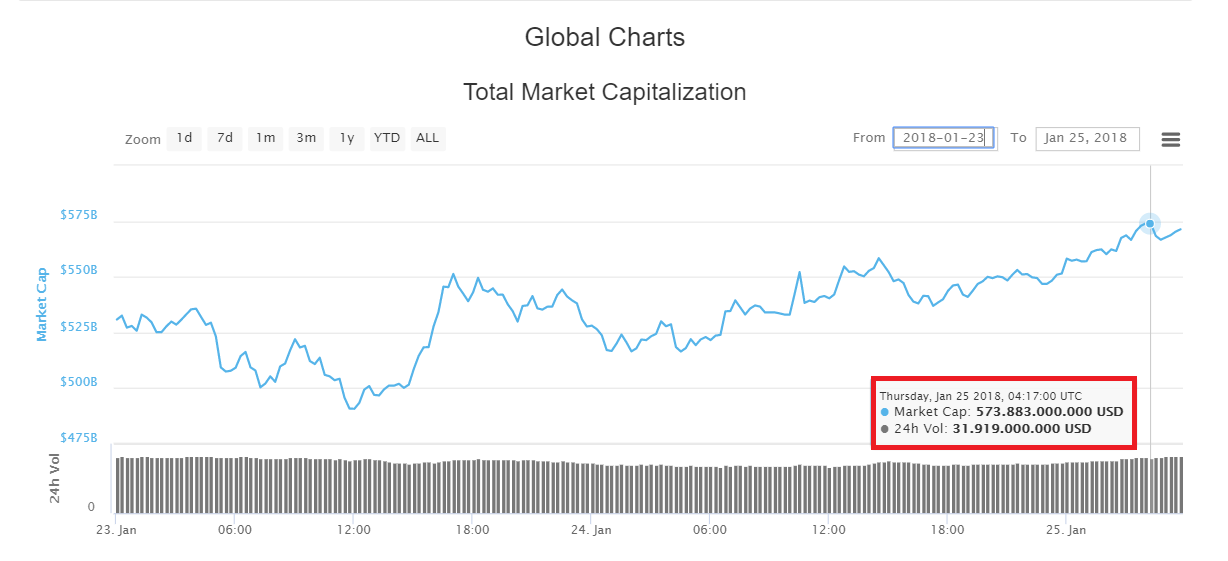The height and width of the screenshot is (561, 1228).
Task: Click the Global Charts heading
Action: pos(605,38)
